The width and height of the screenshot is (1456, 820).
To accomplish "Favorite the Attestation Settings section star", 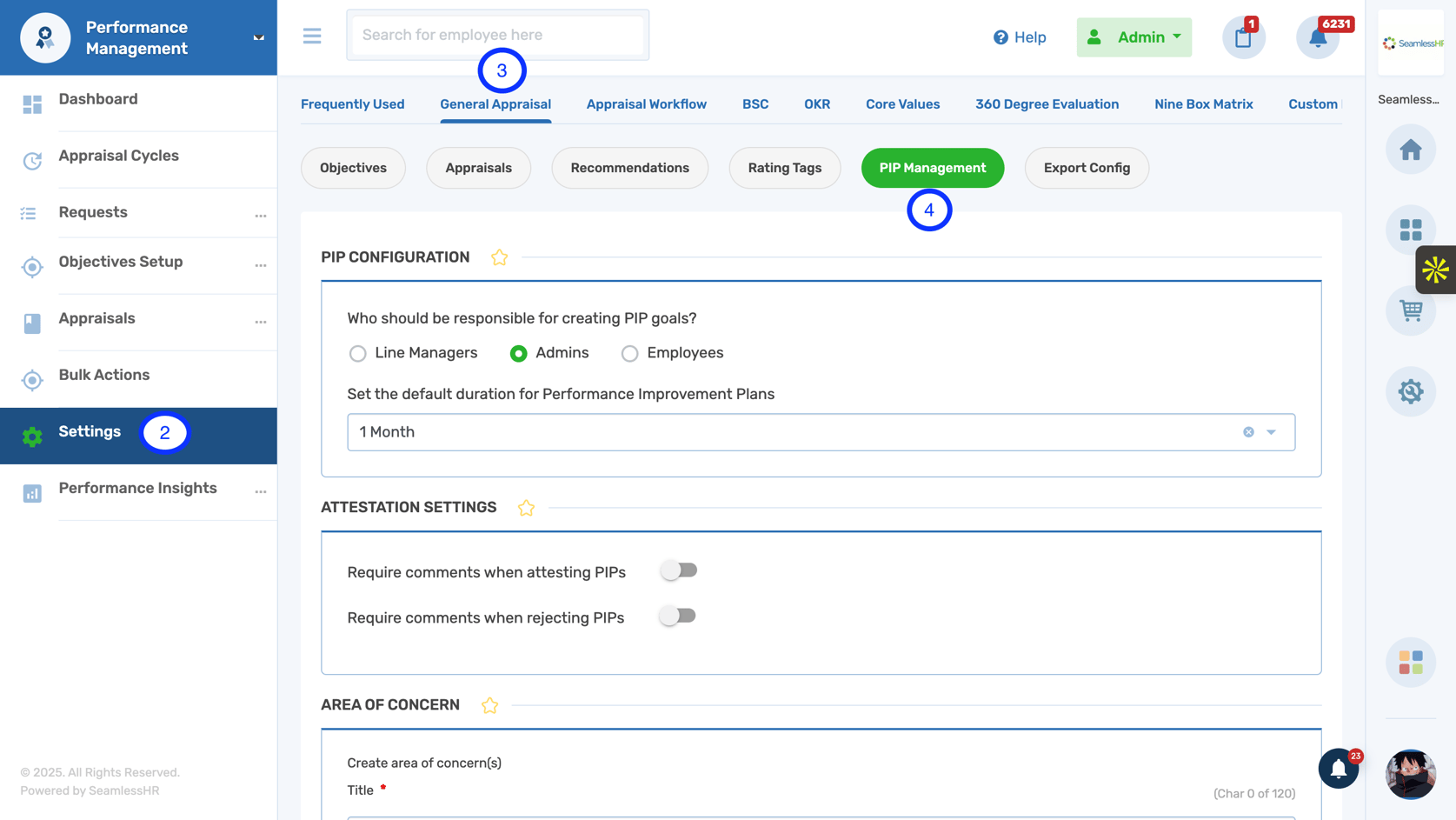I will pos(526,508).
